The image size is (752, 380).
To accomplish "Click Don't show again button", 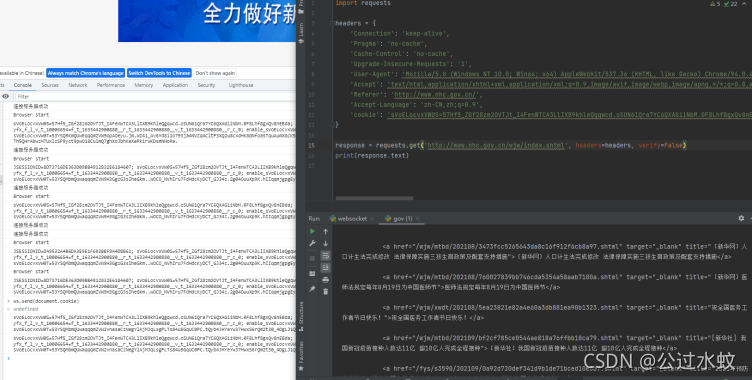I will [x=215, y=73].
